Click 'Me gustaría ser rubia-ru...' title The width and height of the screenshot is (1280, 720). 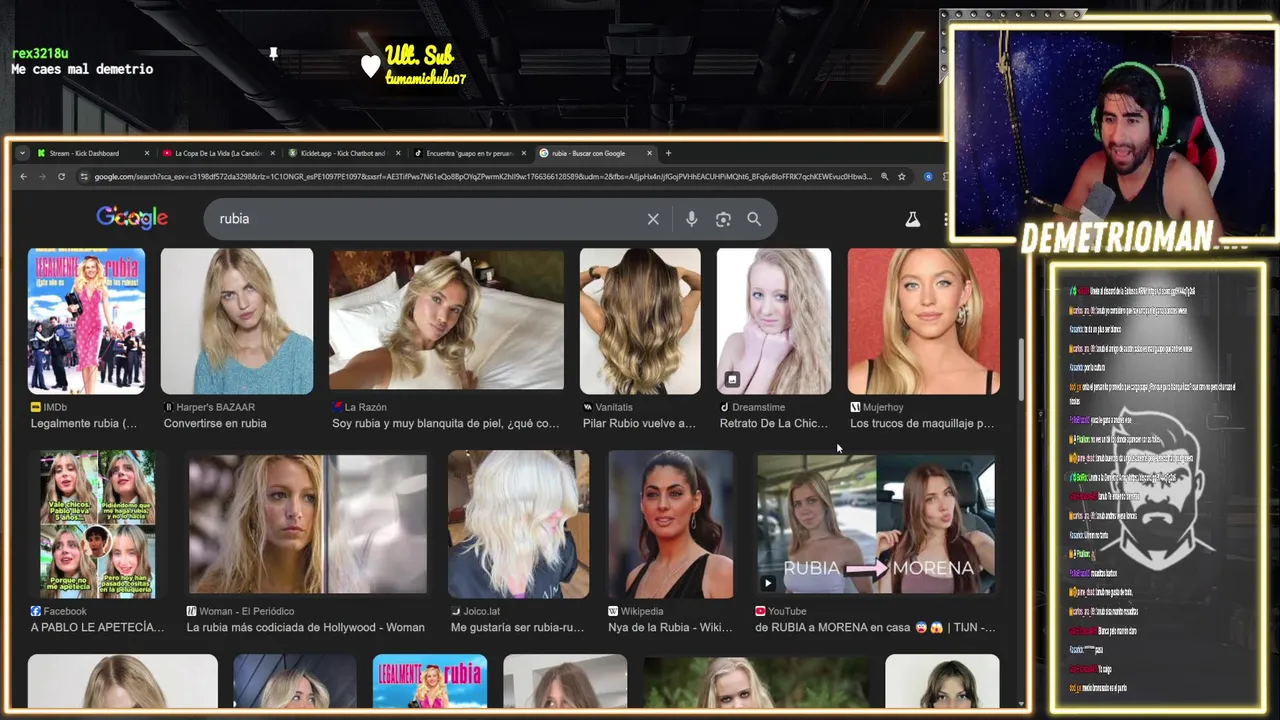tap(517, 628)
